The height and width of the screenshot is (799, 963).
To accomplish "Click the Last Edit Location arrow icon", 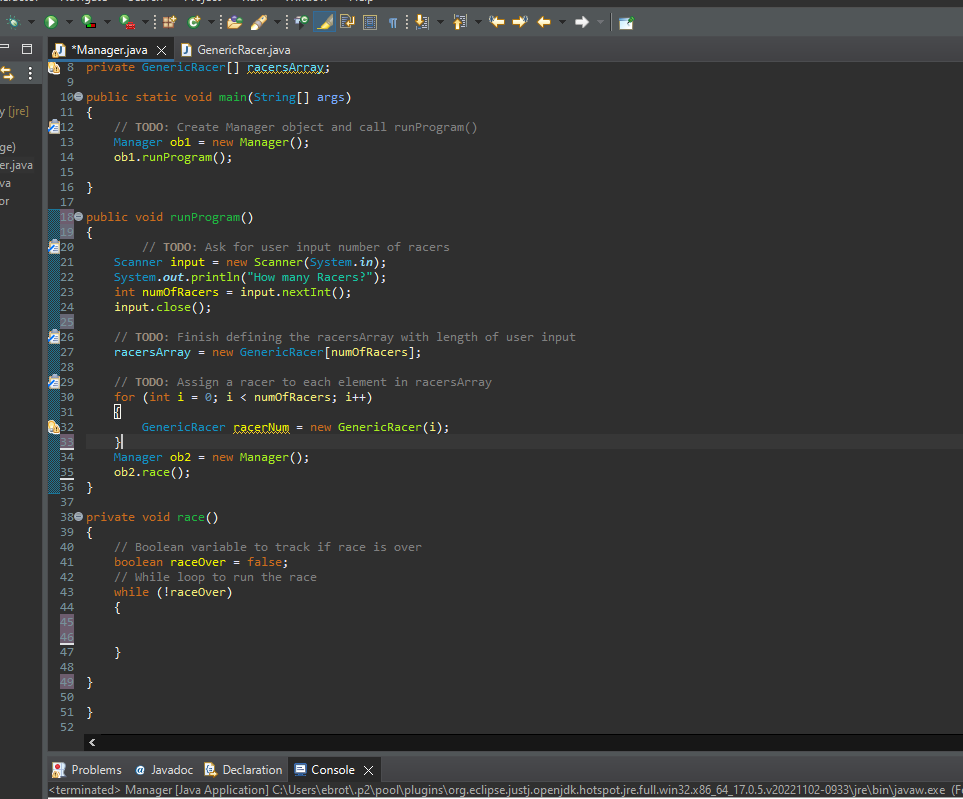I will [x=497, y=22].
